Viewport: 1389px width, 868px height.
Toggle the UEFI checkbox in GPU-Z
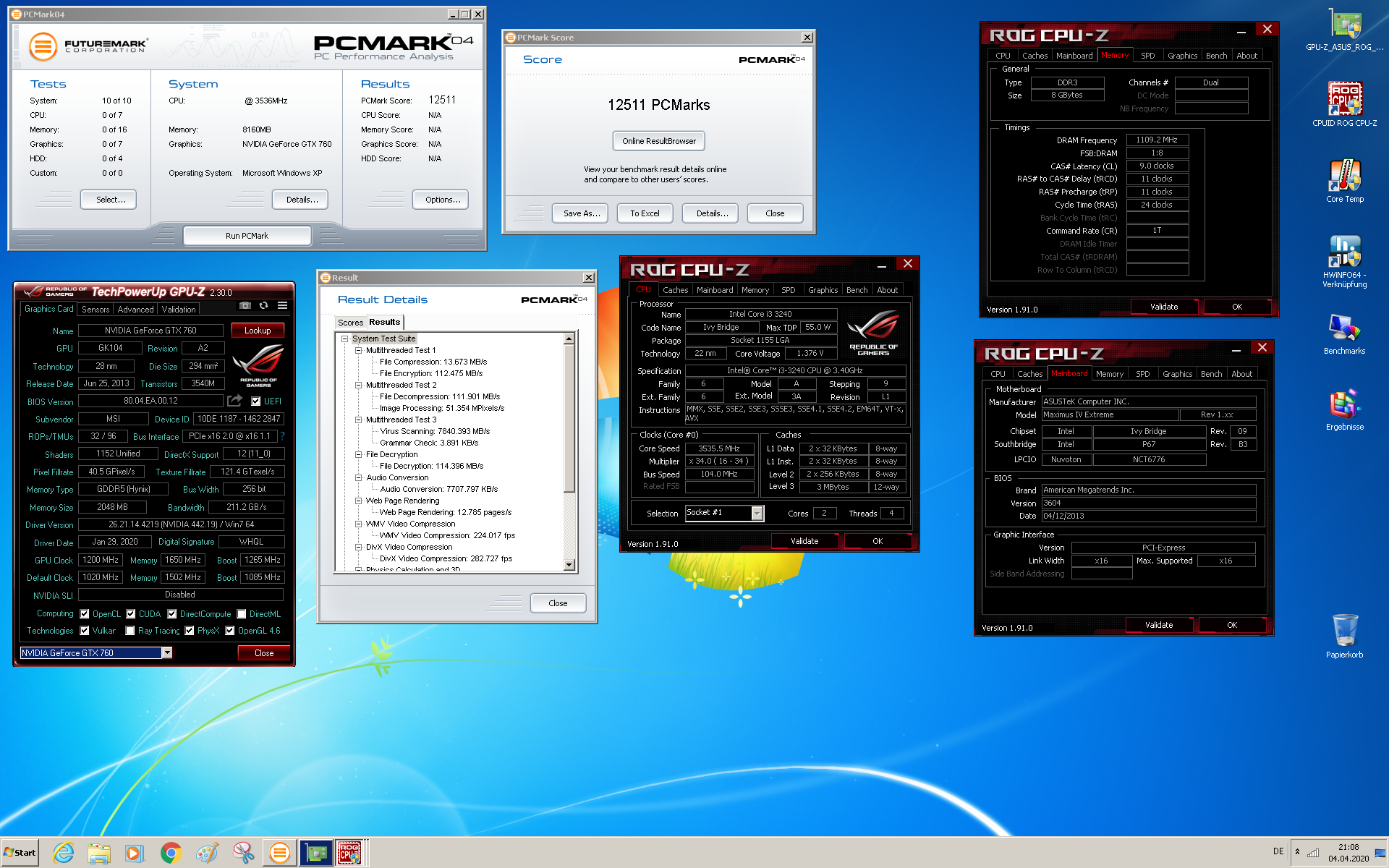[x=255, y=401]
